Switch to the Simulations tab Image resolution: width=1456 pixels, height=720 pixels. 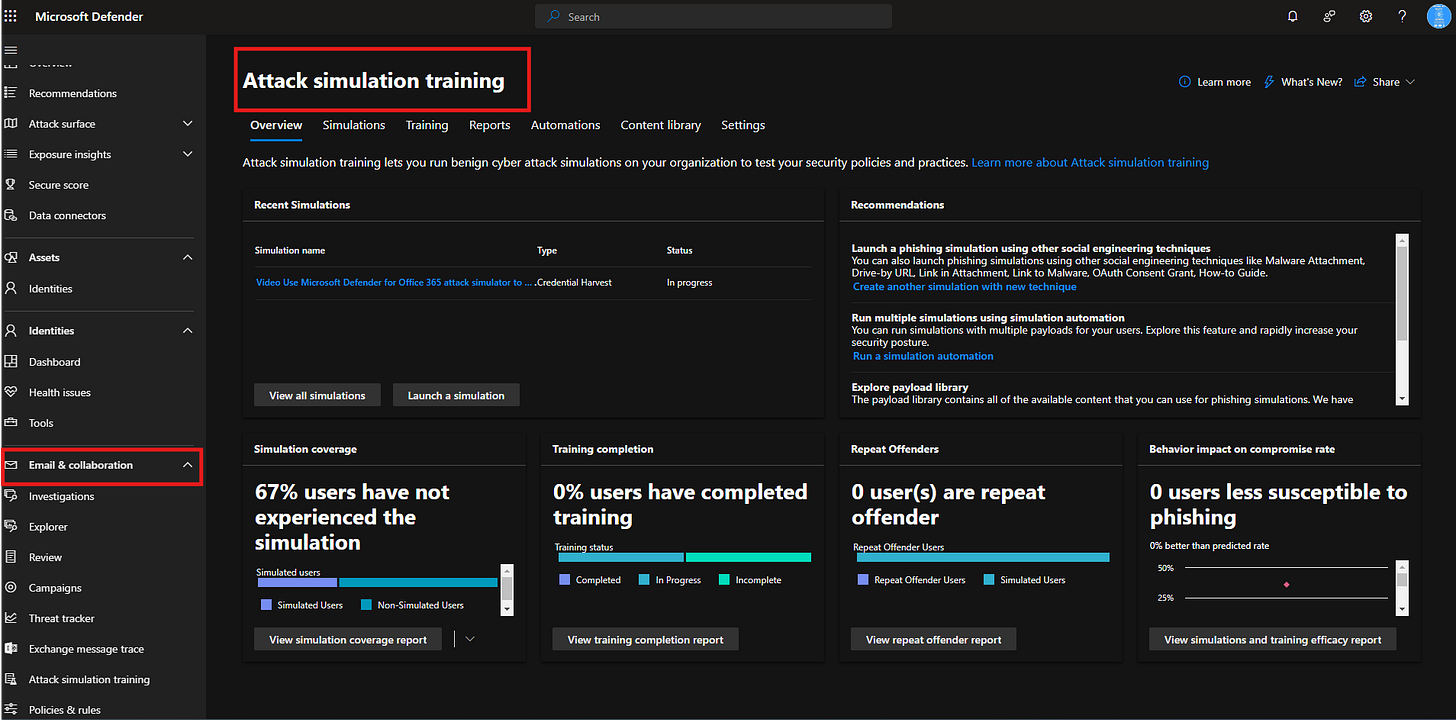click(x=354, y=125)
